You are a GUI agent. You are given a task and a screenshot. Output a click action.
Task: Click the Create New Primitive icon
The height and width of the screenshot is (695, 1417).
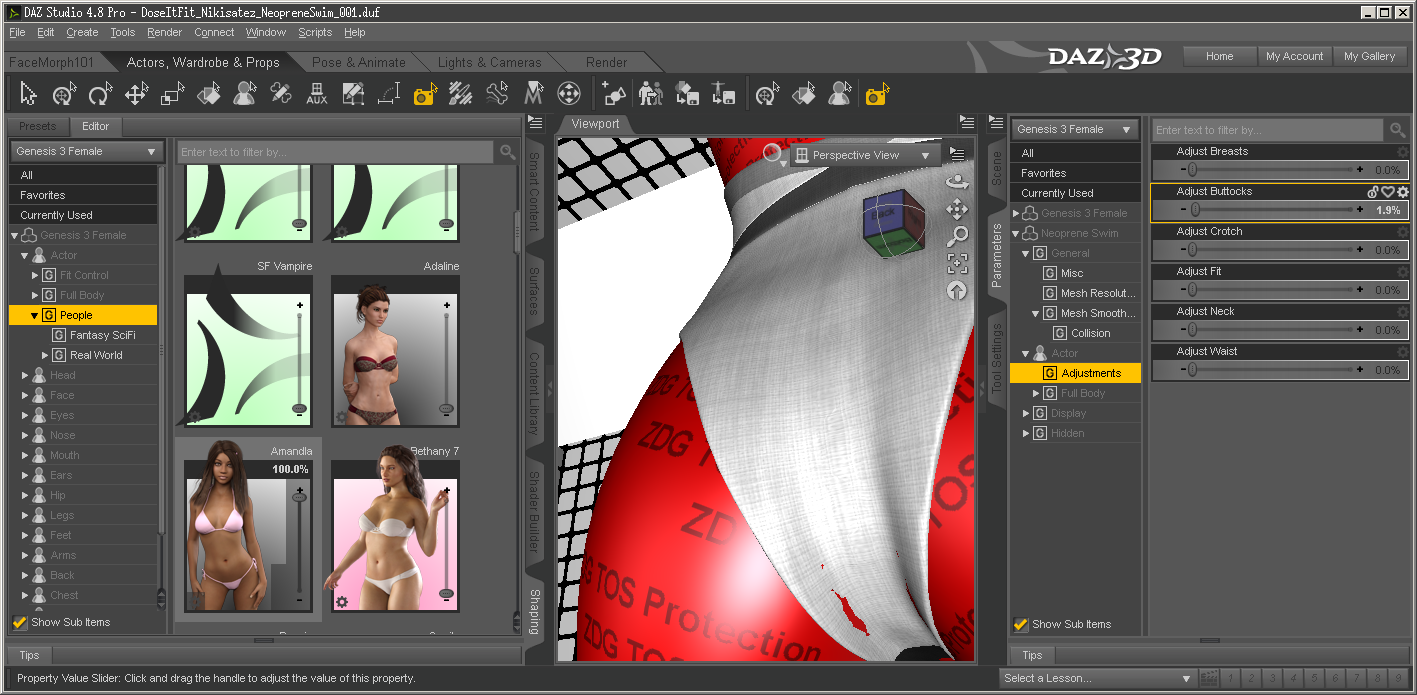(614, 95)
